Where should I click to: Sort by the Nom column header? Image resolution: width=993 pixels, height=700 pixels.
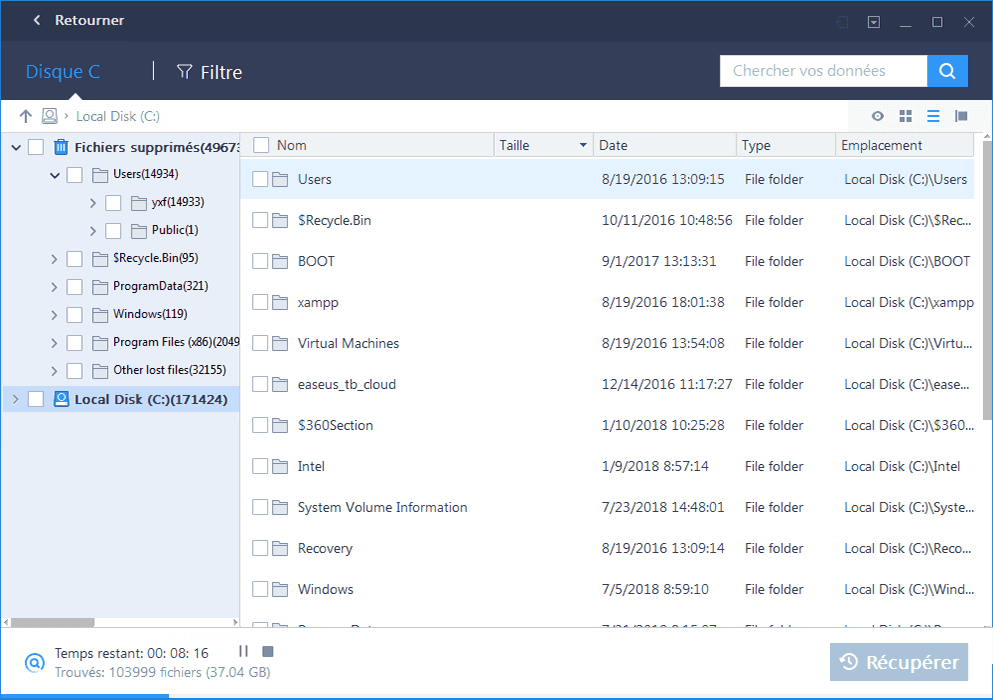point(291,145)
